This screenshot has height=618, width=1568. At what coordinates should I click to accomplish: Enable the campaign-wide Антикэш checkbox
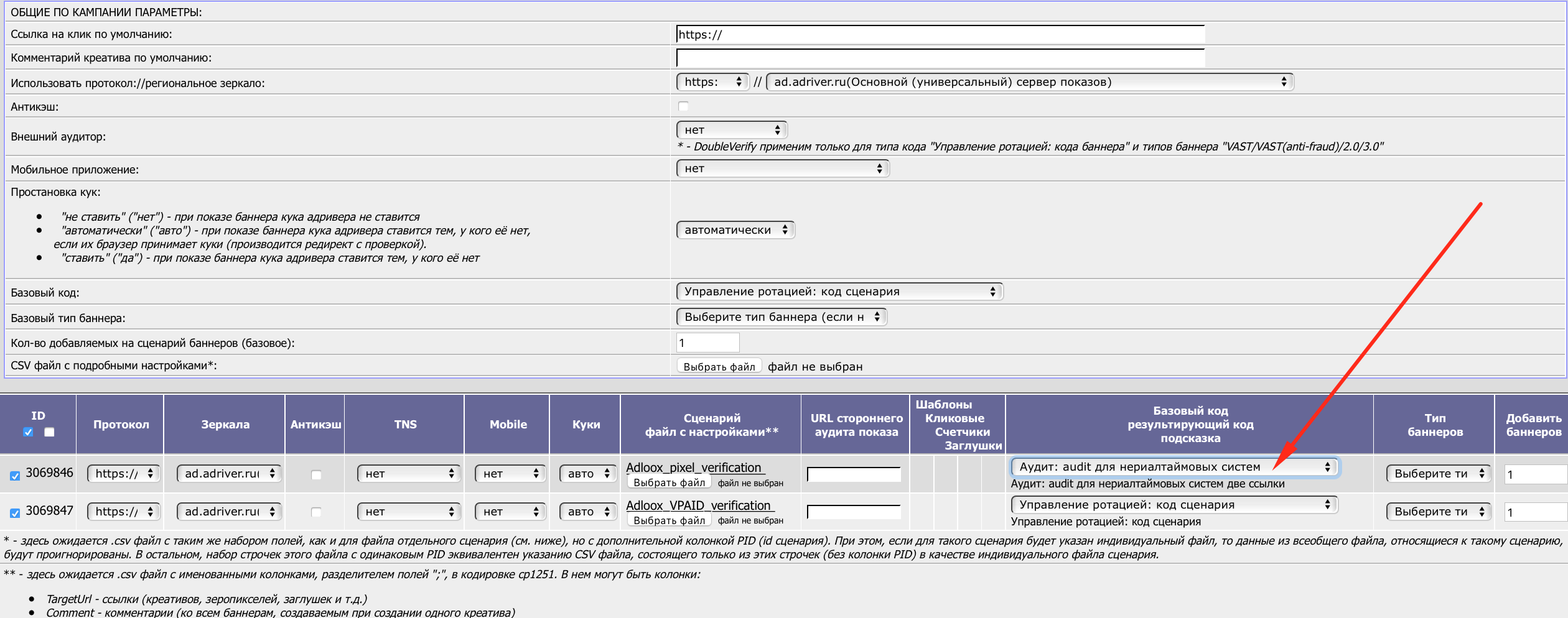683,106
